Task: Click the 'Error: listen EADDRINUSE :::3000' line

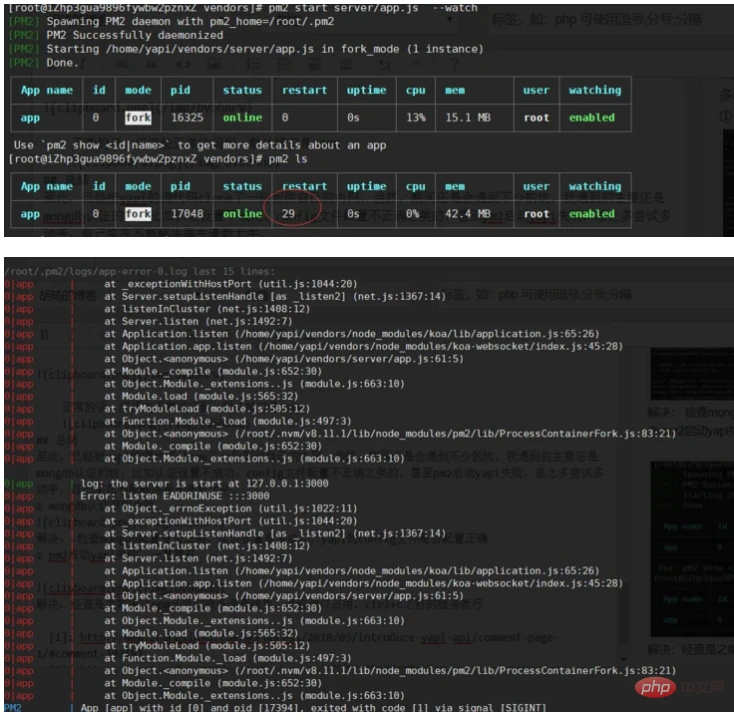Action: pos(175,496)
